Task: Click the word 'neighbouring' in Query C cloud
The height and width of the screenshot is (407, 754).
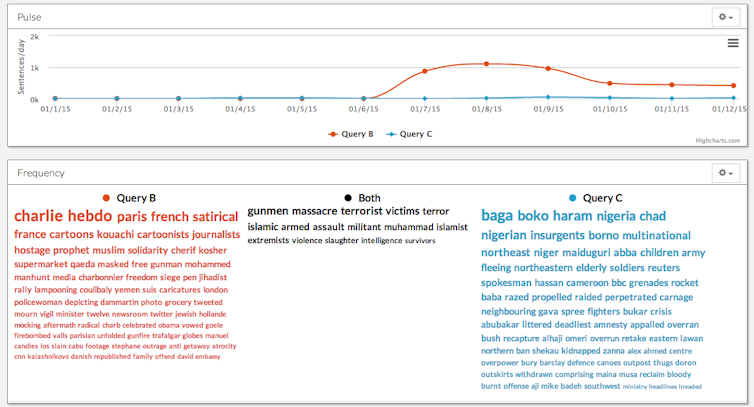Action: tap(508, 312)
